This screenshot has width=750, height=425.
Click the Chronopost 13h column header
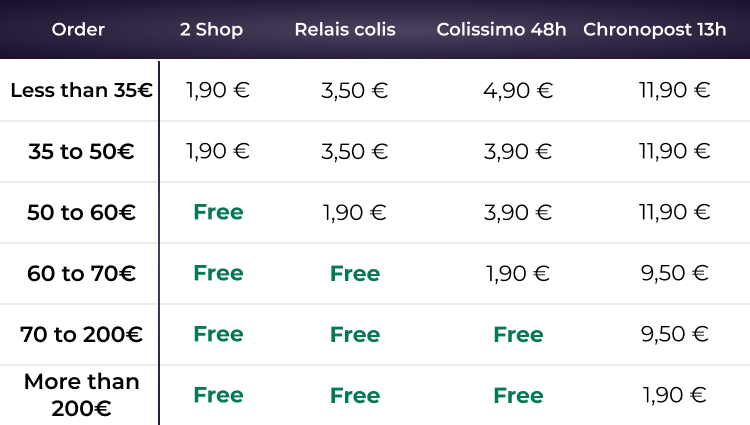(655, 29)
